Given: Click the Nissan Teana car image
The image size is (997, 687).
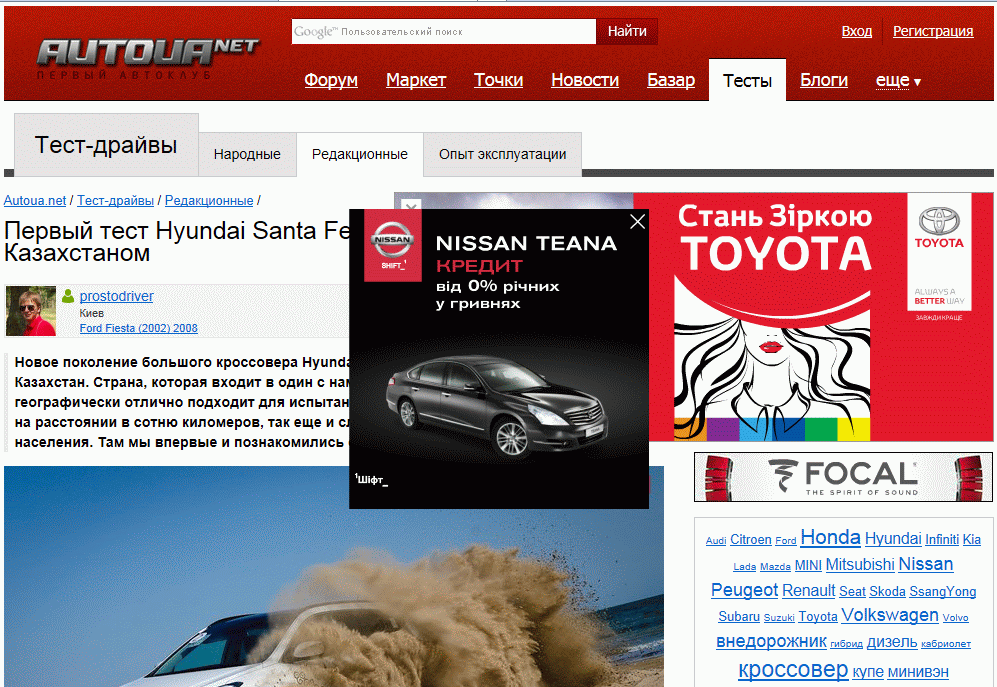Looking at the screenshot, I should [497, 406].
